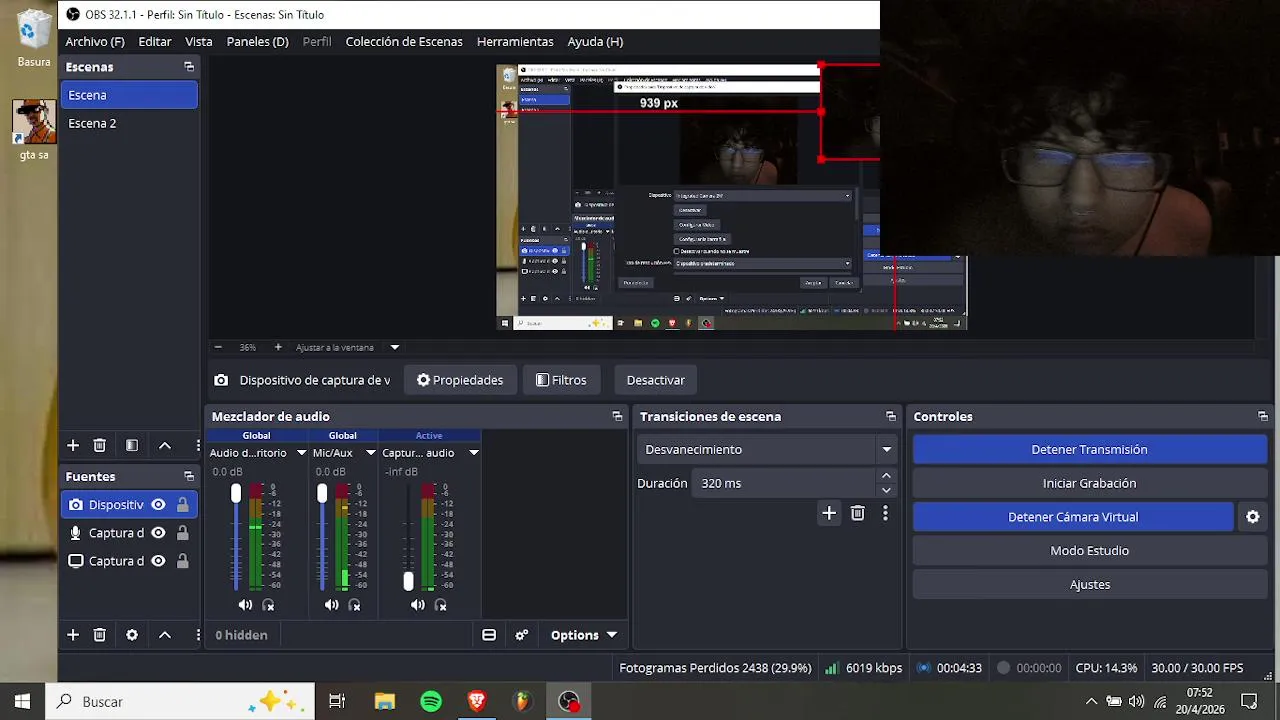Lock the display Captura source
Viewport: 1280px width, 720px height.
coord(182,561)
